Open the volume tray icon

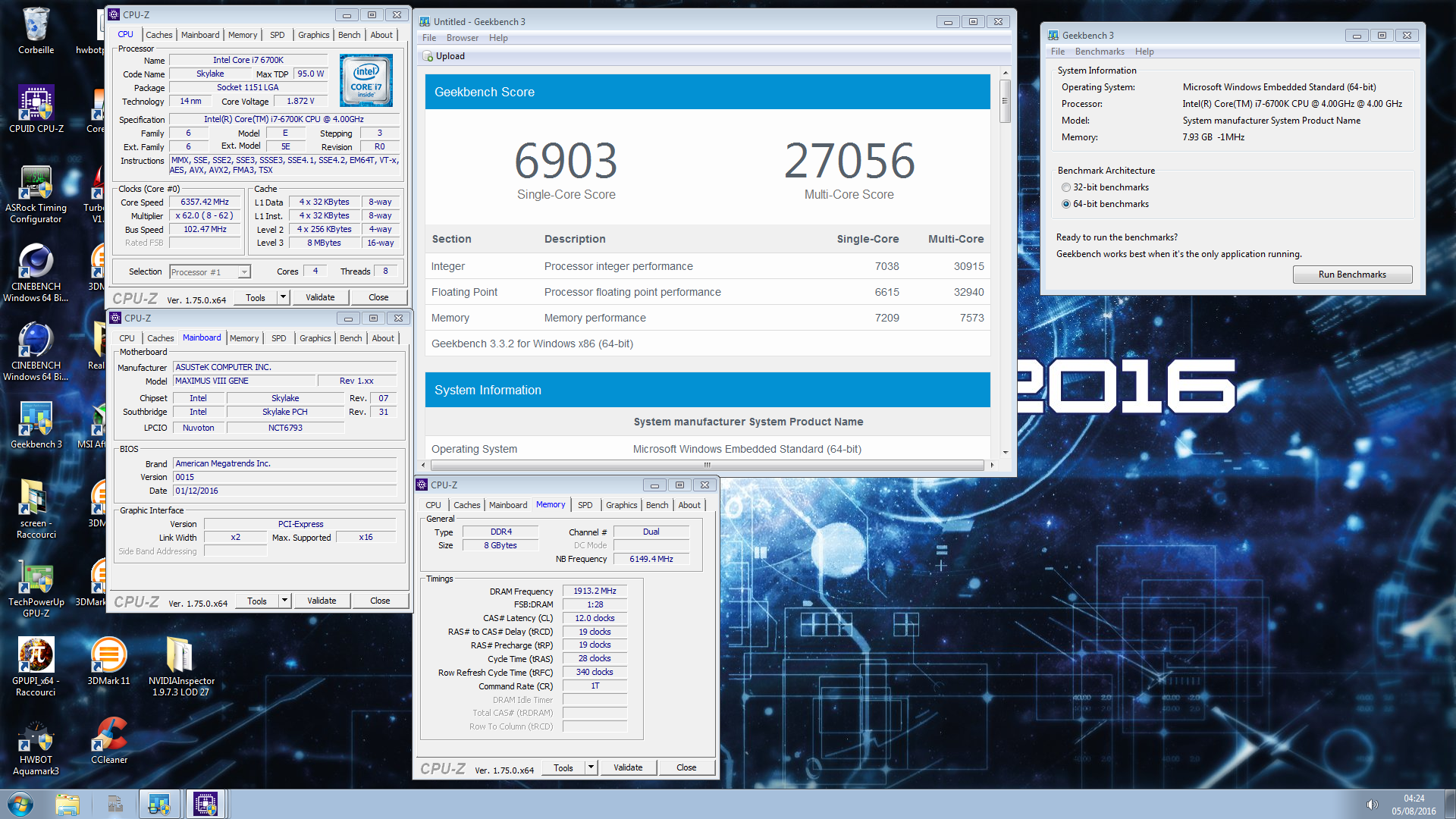click(1372, 805)
